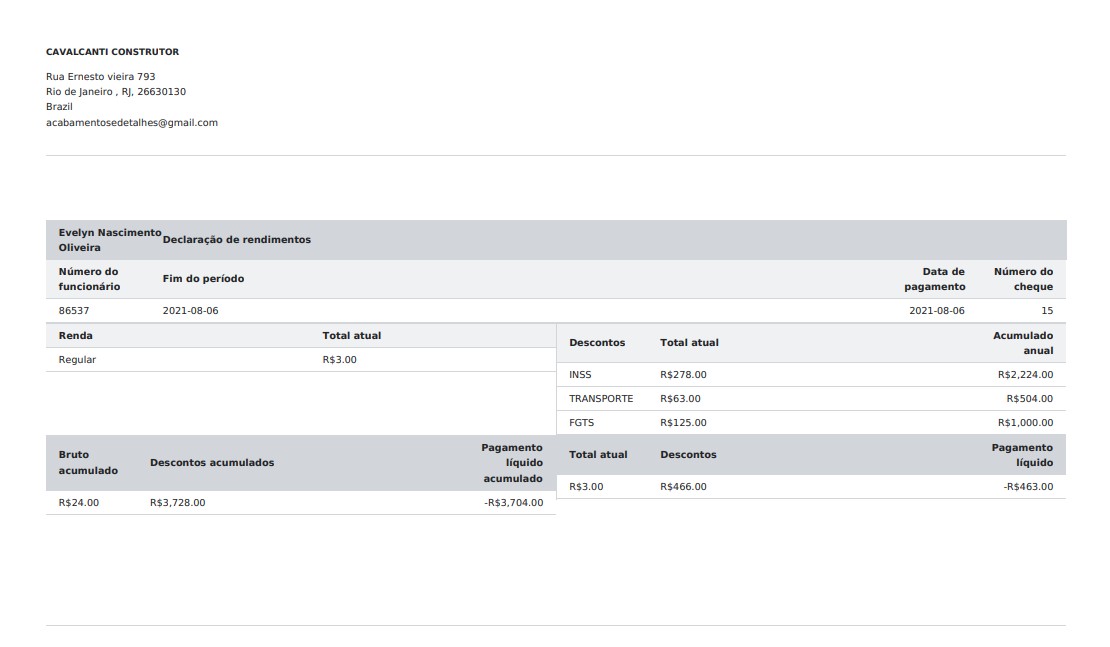Click the INSS deduction row
The width and height of the screenshot is (1110, 647).
580,375
